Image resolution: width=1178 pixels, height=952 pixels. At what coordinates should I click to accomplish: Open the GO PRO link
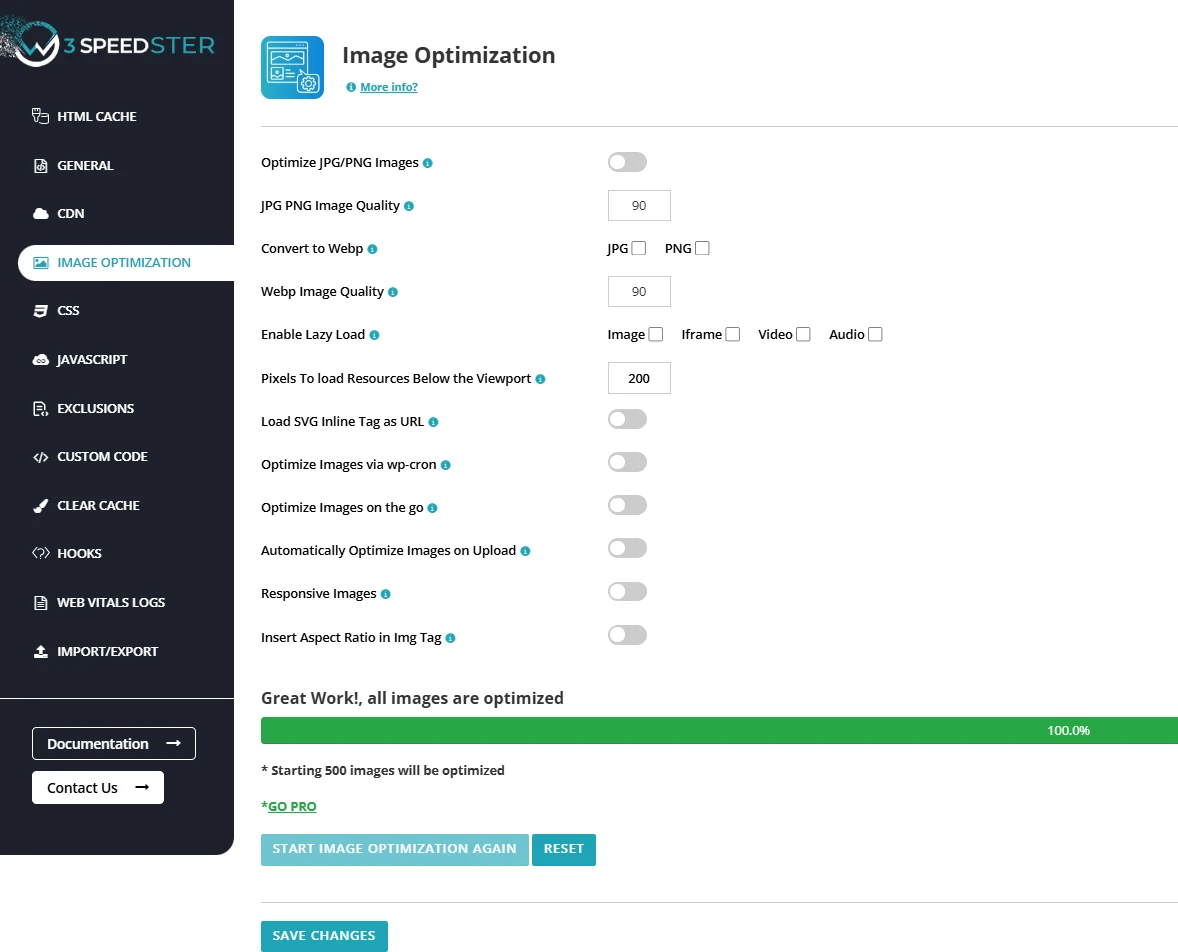click(291, 806)
